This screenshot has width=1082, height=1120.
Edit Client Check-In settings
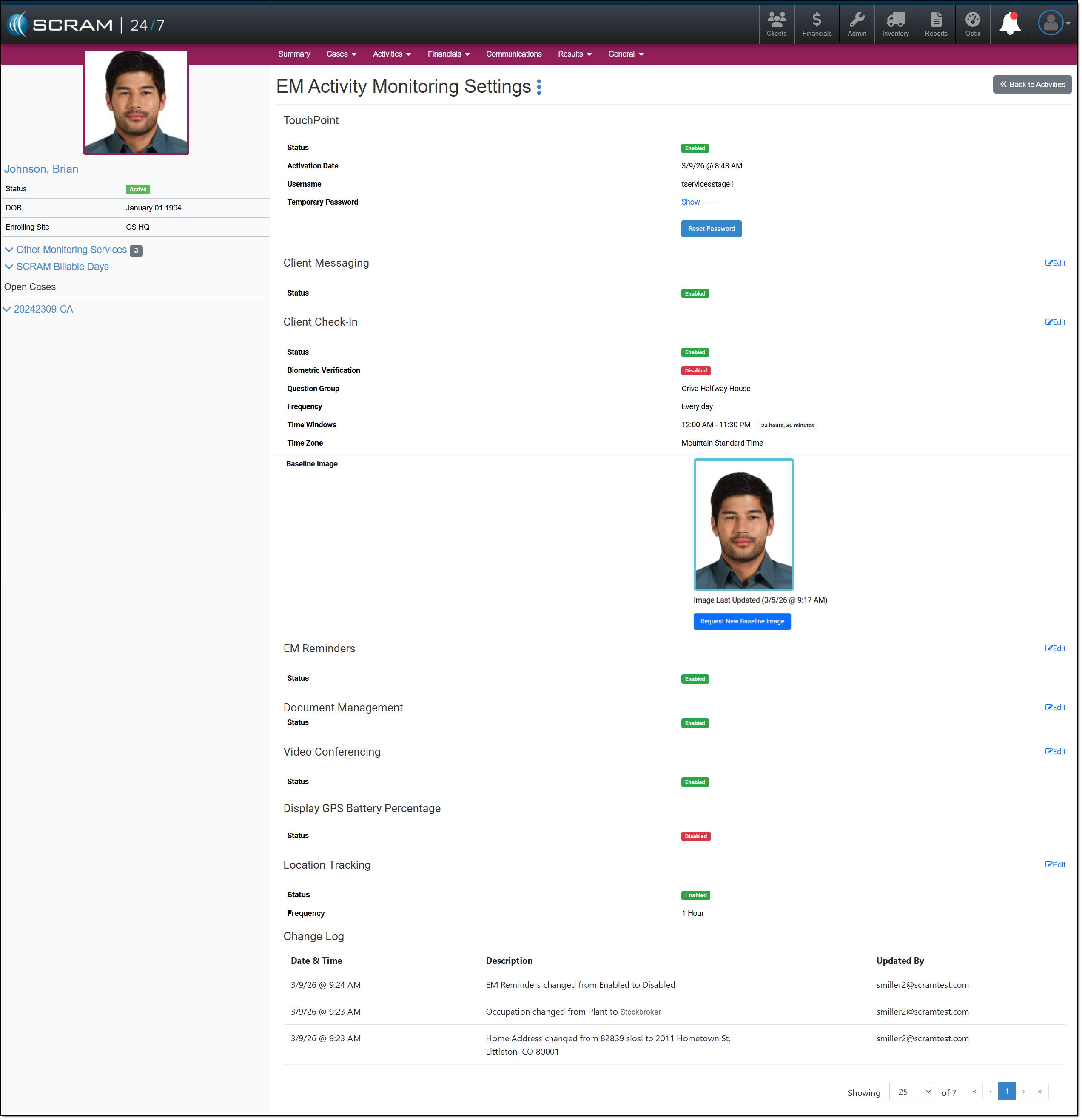pos(1054,322)
